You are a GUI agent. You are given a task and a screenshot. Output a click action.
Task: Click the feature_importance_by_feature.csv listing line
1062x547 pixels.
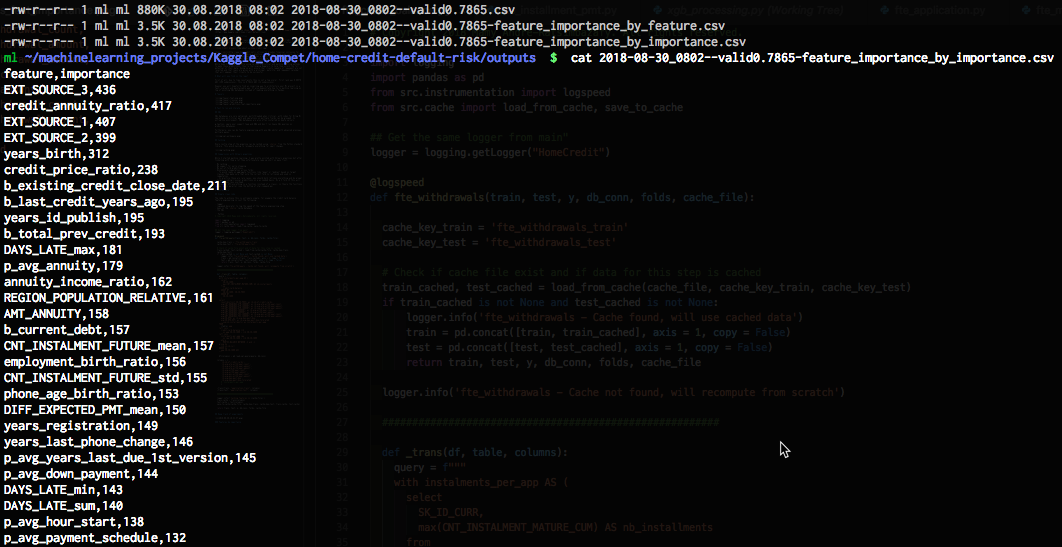click(364, 26)
